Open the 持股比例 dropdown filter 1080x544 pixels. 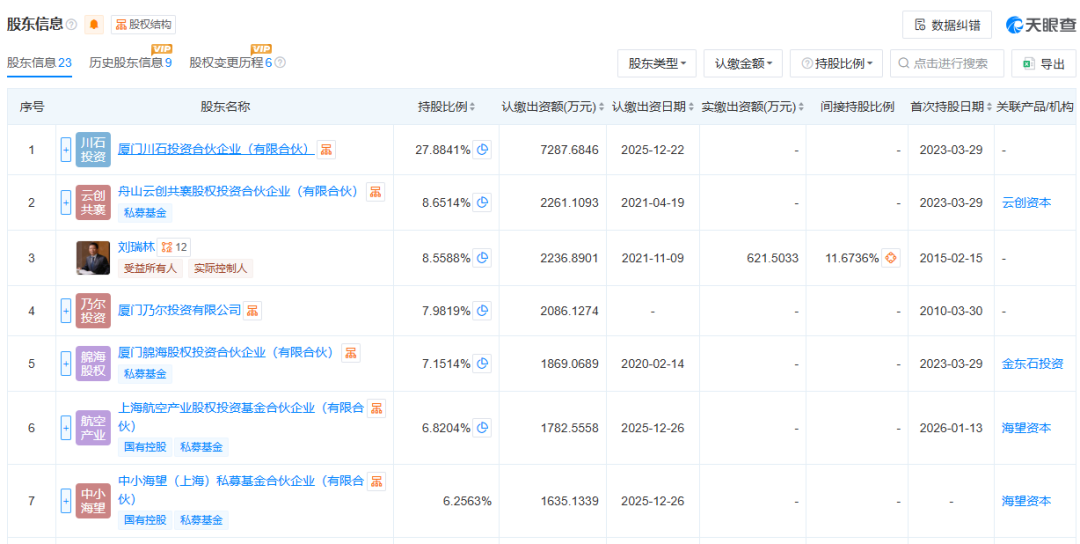836,63
